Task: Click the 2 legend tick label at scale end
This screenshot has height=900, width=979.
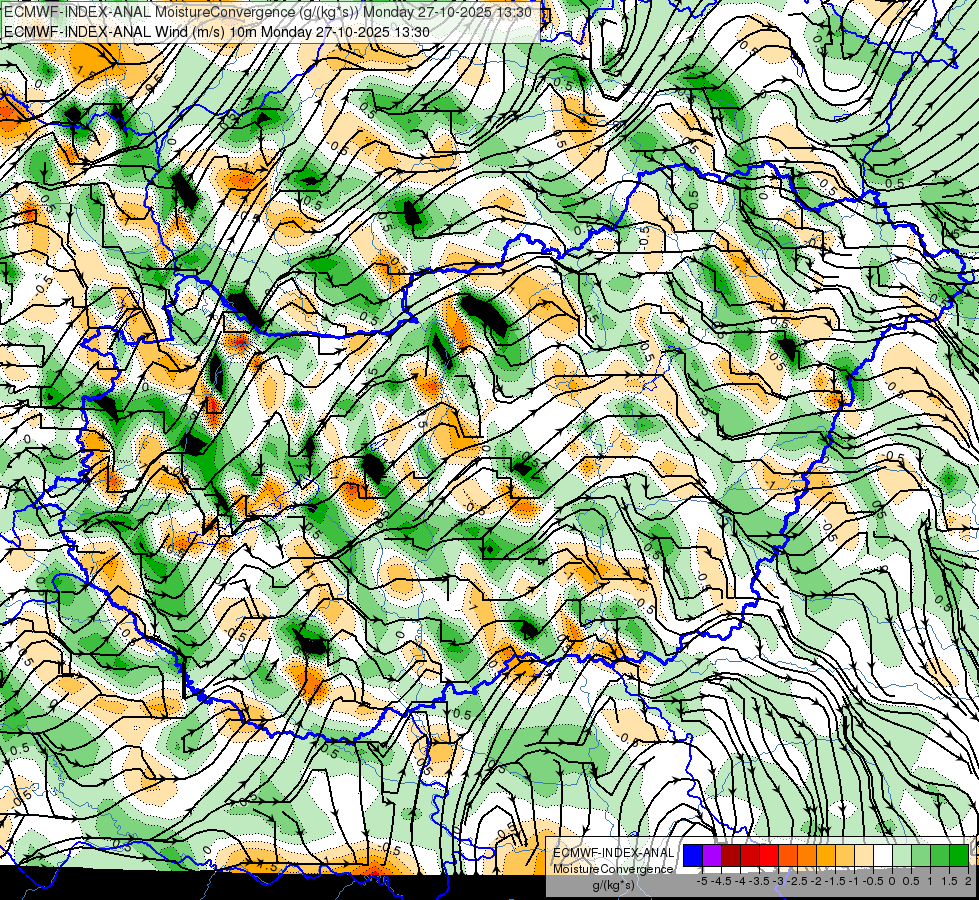Action: (968, 881)
